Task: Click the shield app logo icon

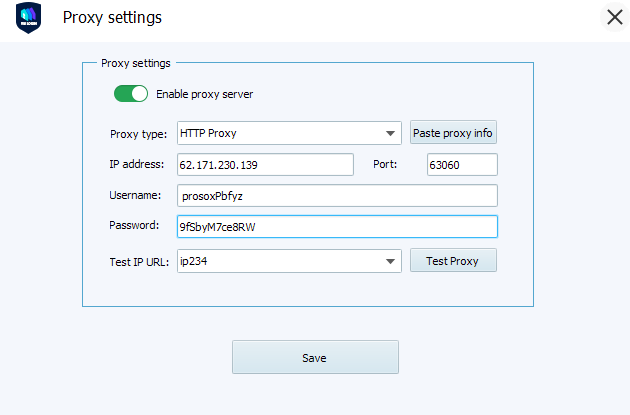Action: click(x=28, y=19)
